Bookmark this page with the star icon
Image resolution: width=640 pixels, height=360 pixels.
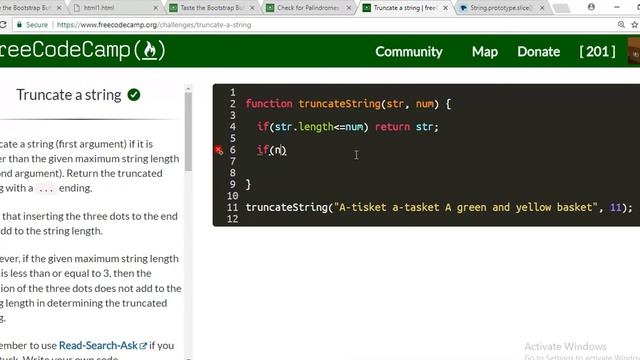tap(635, 25)
